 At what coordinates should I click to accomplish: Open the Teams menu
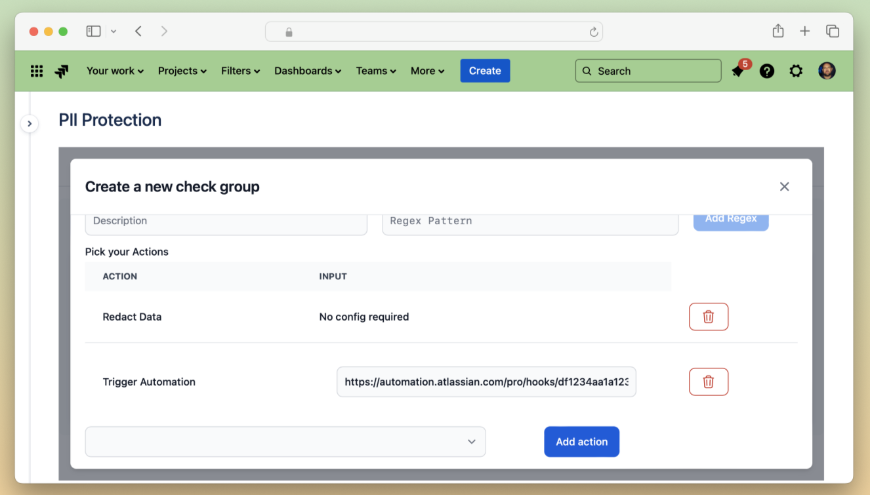coord(376,71)
